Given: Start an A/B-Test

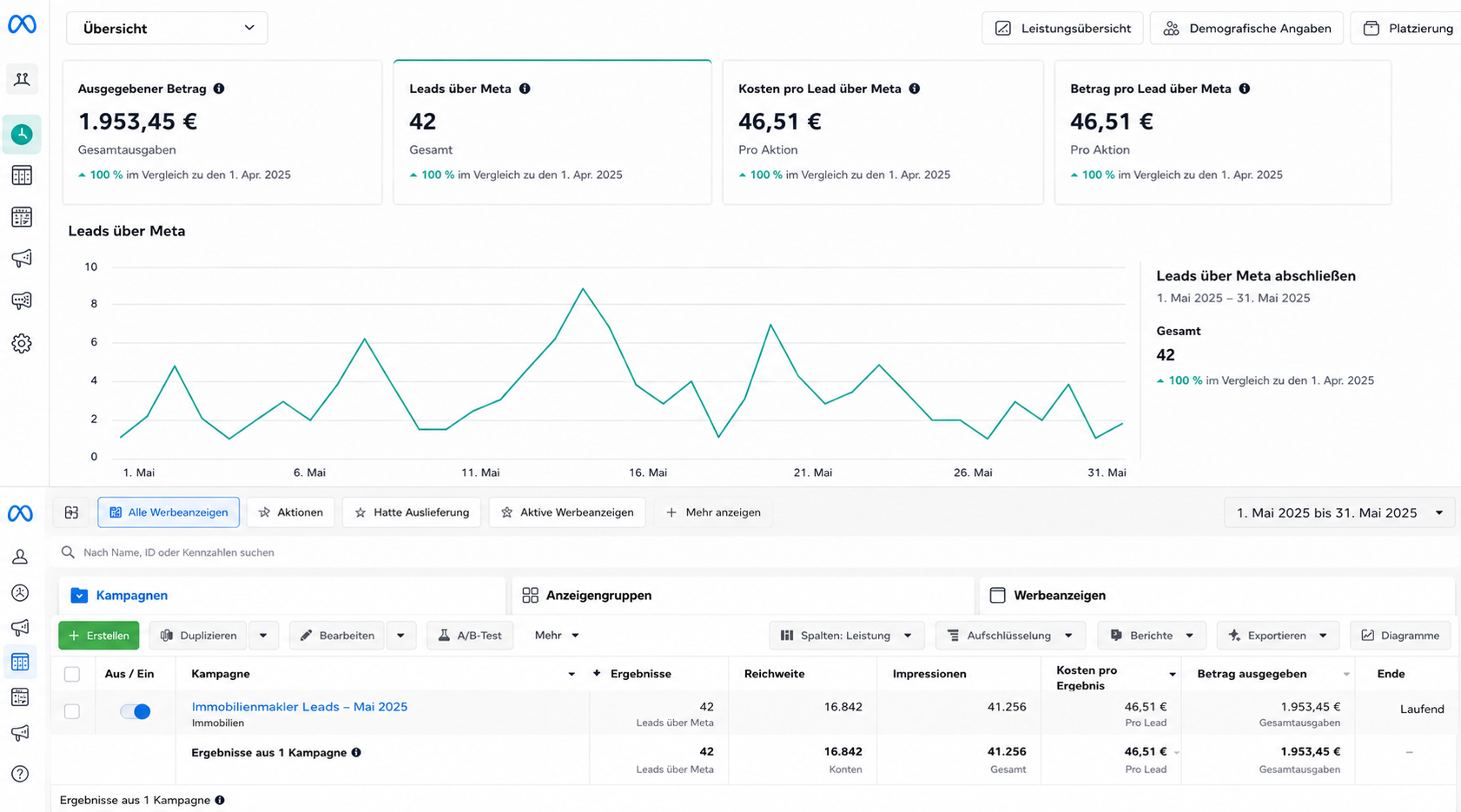Looking at the screenshot, I should click(470, 636).
